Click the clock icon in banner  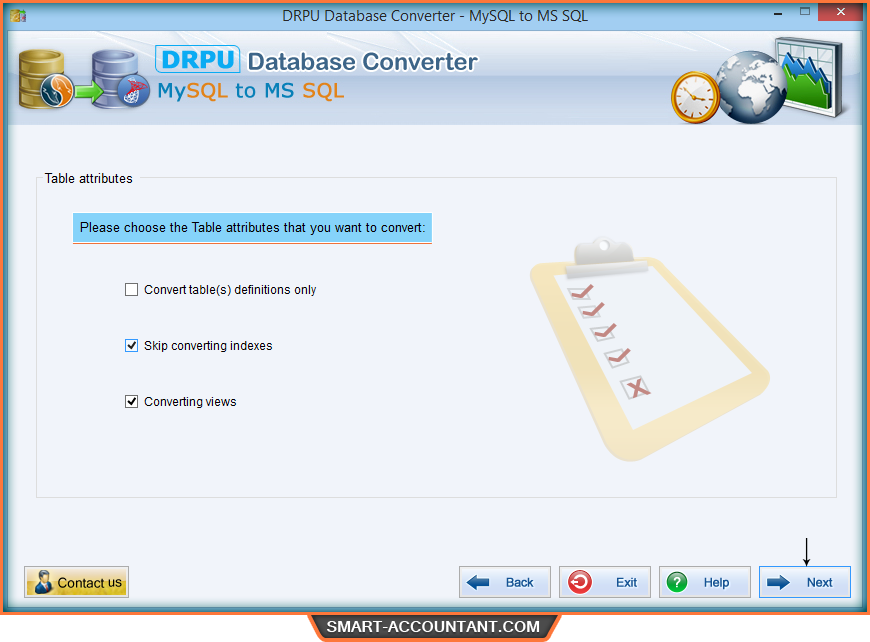[695, 97]
